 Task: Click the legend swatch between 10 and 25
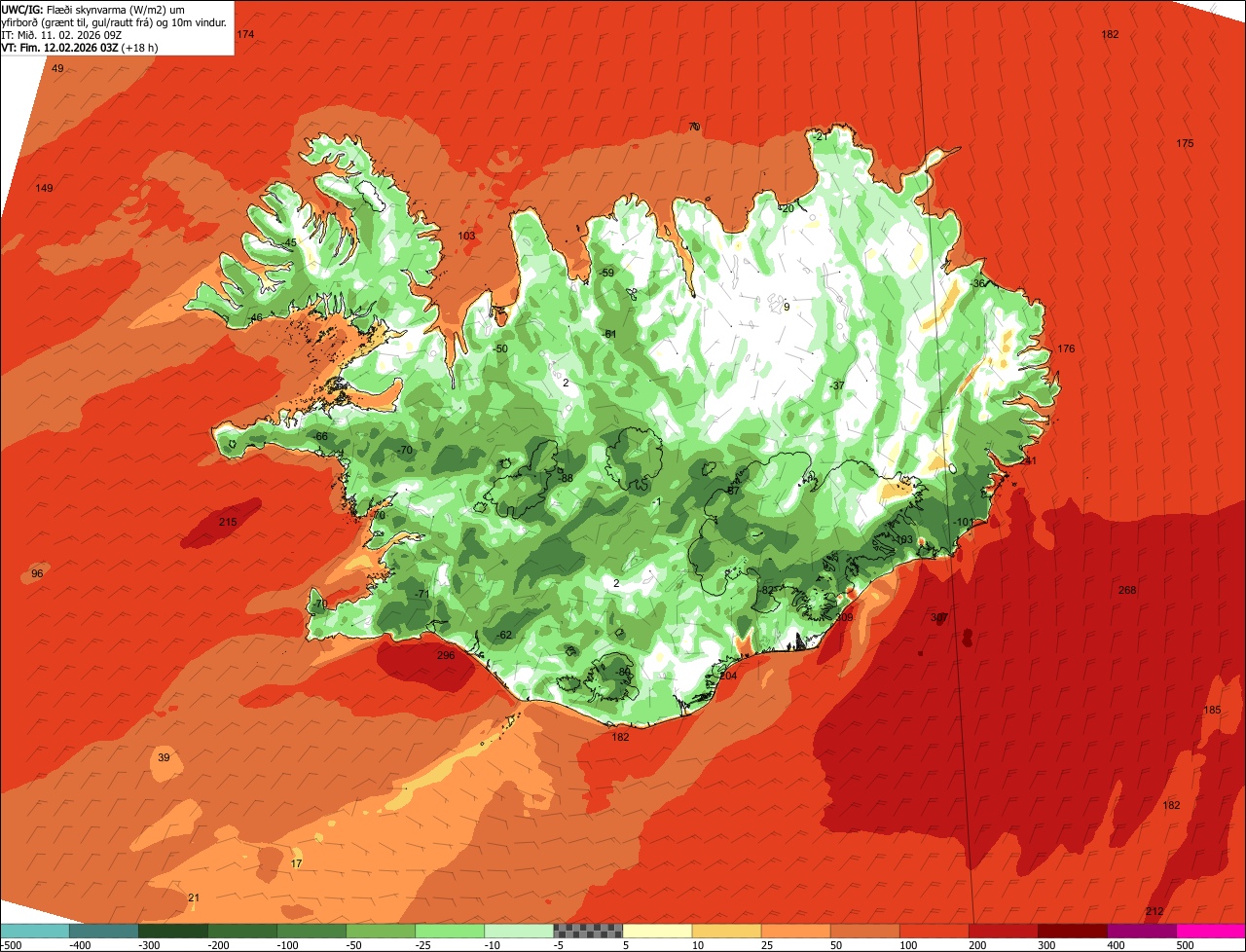[726, 931]
